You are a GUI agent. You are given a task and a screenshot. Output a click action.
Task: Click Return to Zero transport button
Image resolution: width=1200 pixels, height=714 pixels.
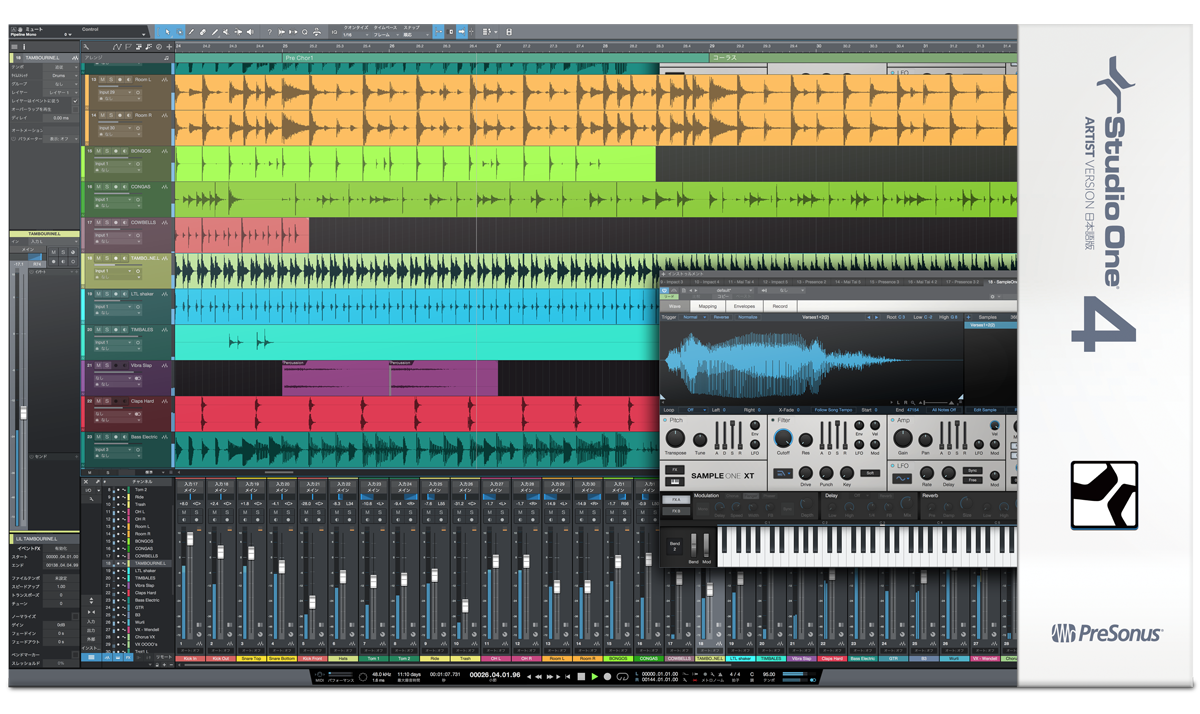(x=567, y=677)
